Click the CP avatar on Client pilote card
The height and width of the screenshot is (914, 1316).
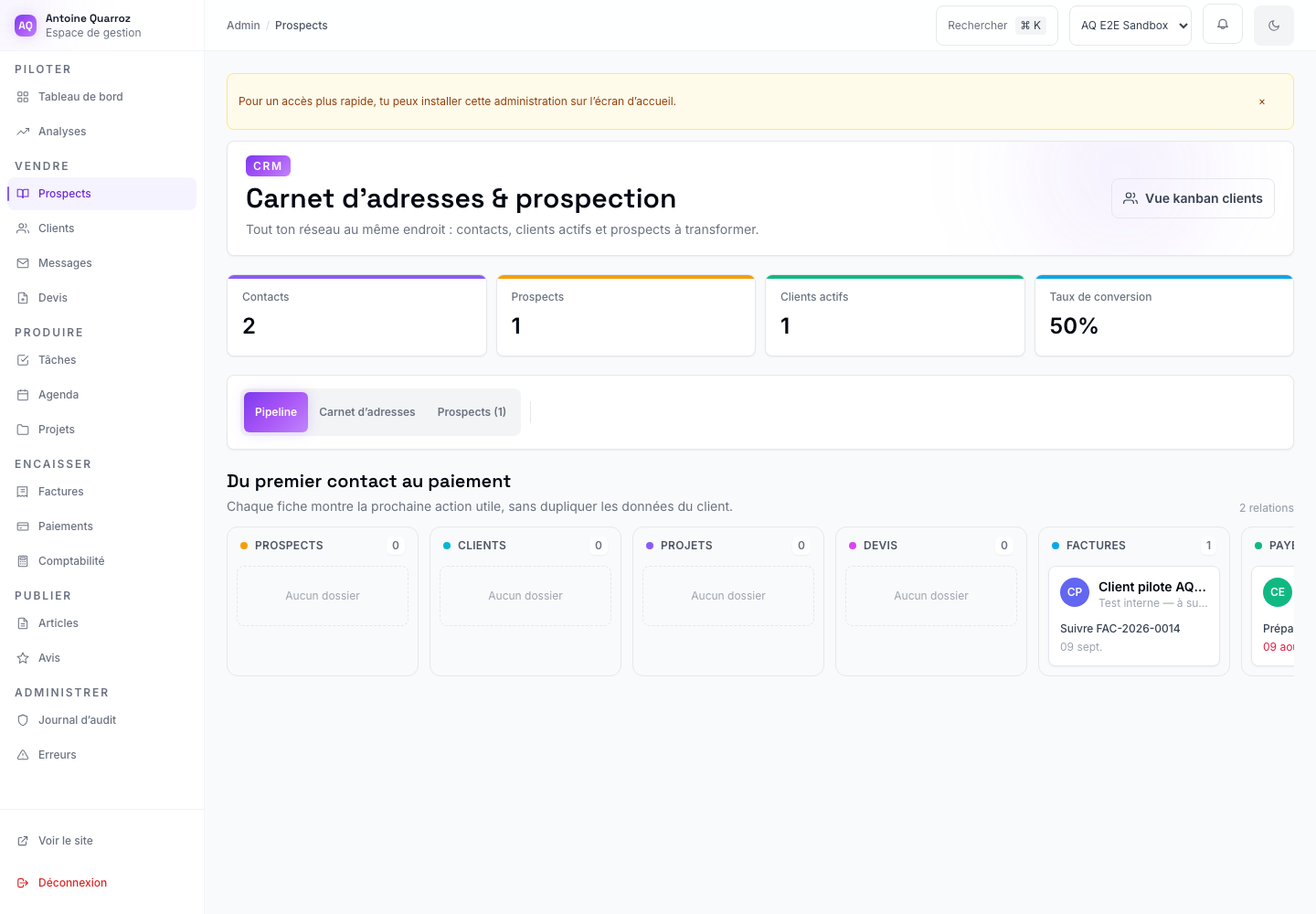pos(1075,592)
